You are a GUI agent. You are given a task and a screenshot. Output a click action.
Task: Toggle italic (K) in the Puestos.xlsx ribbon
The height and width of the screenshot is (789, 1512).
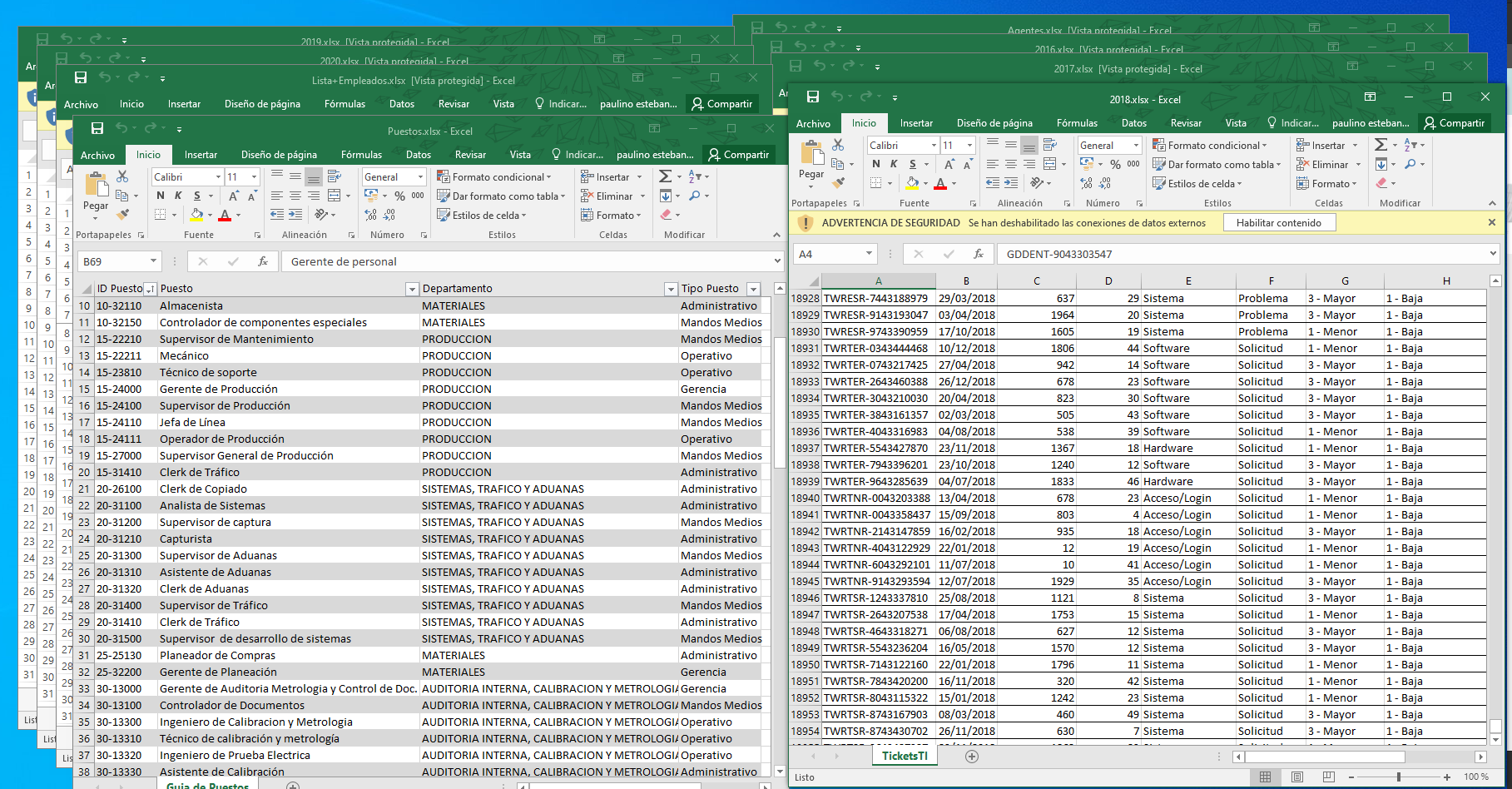178,196
